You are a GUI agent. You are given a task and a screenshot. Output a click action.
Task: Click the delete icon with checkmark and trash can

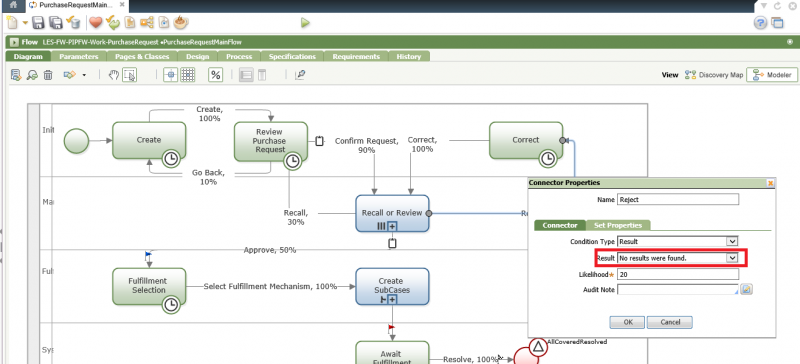tap(74, 23)
